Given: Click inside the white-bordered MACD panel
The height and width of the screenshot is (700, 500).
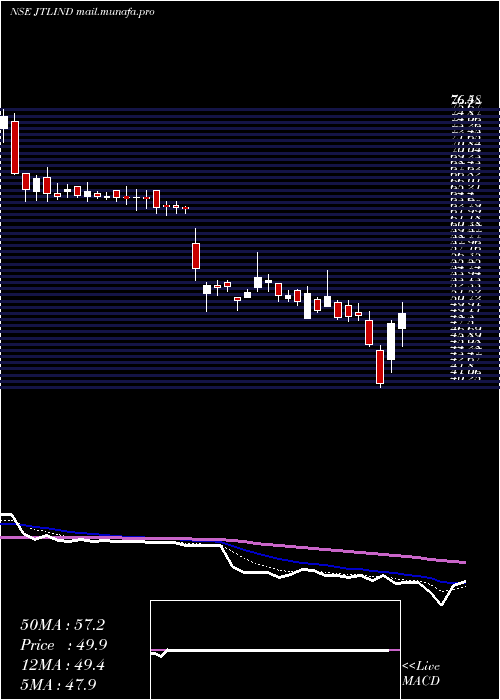Looking at the screenshot, I should click(x=275, y=650).
